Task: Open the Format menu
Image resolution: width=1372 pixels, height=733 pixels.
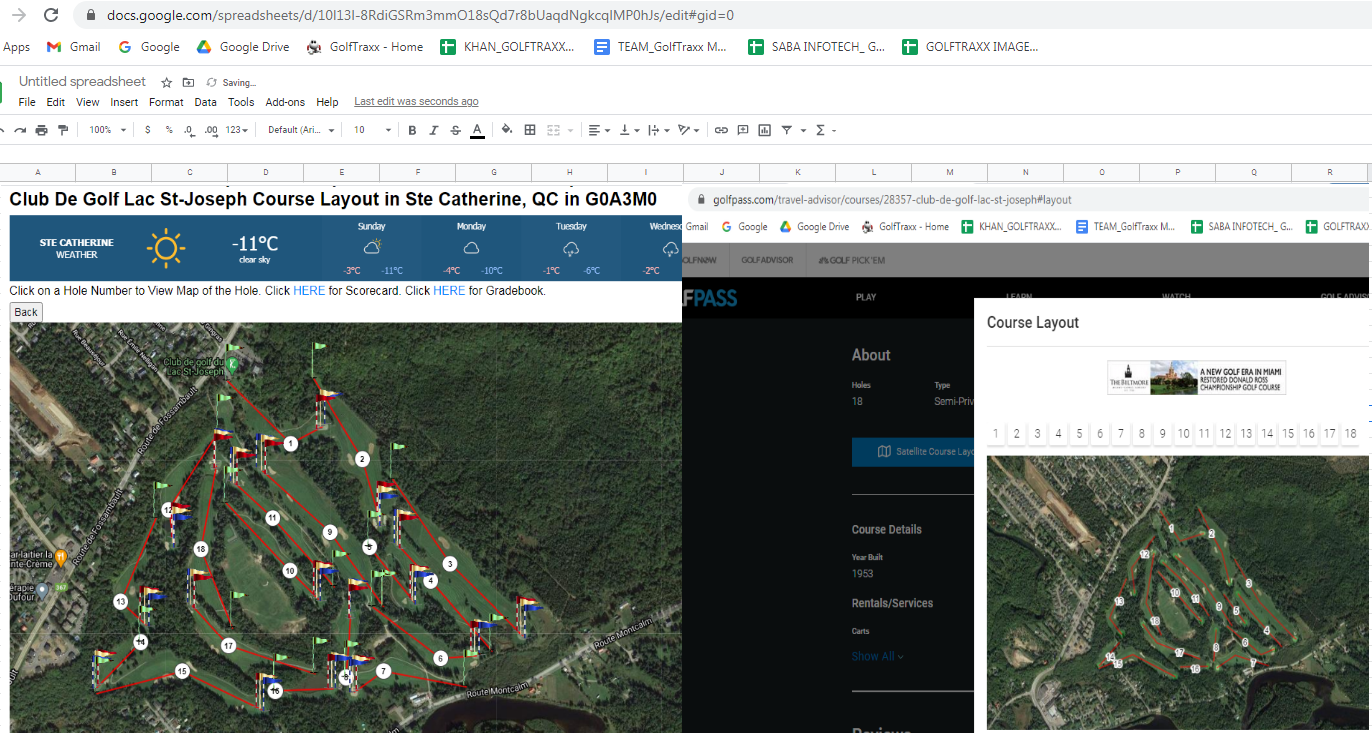Action: pyautogui.click(x=166, y=102)
